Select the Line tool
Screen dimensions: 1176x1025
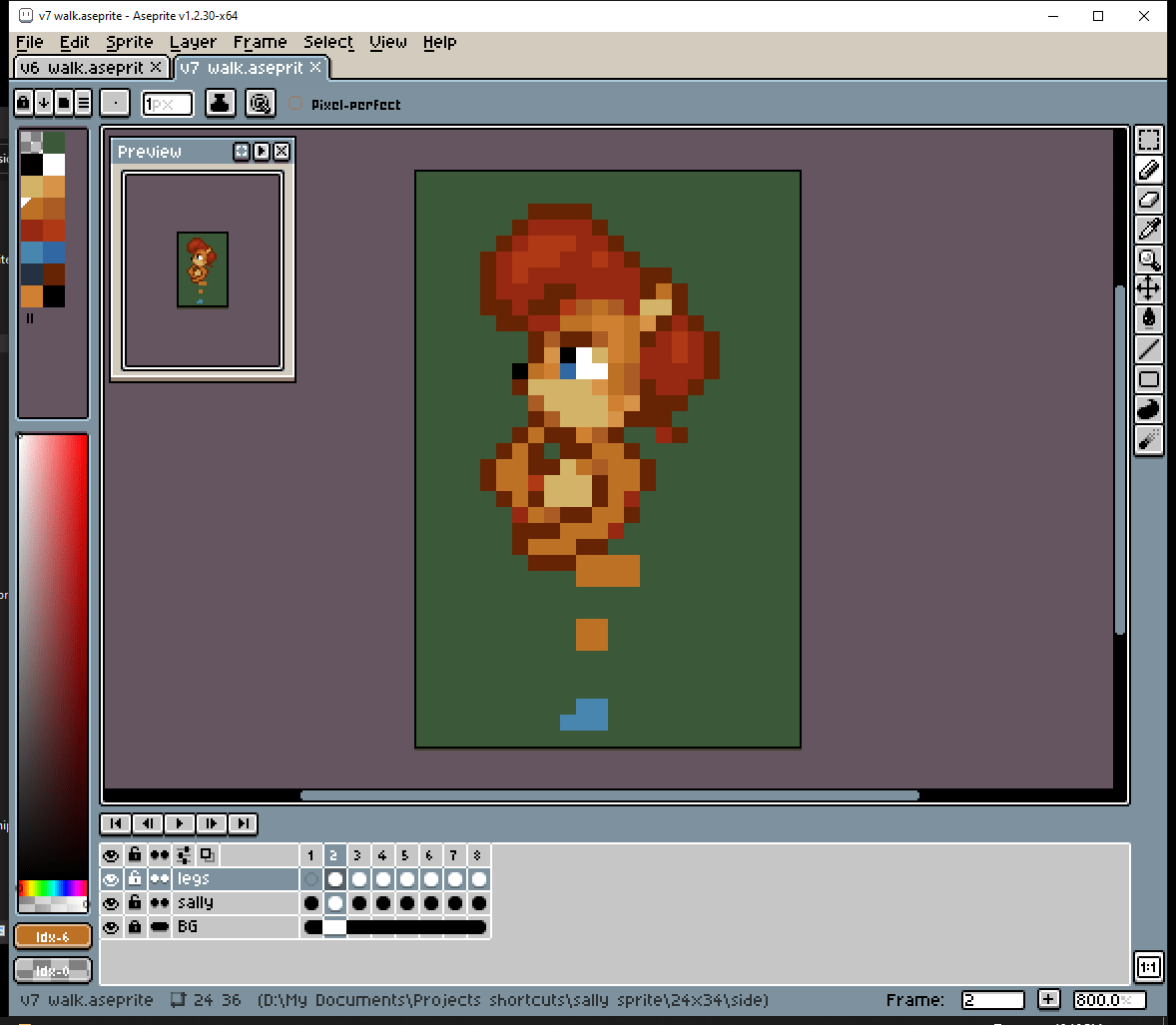[1149, 349]
